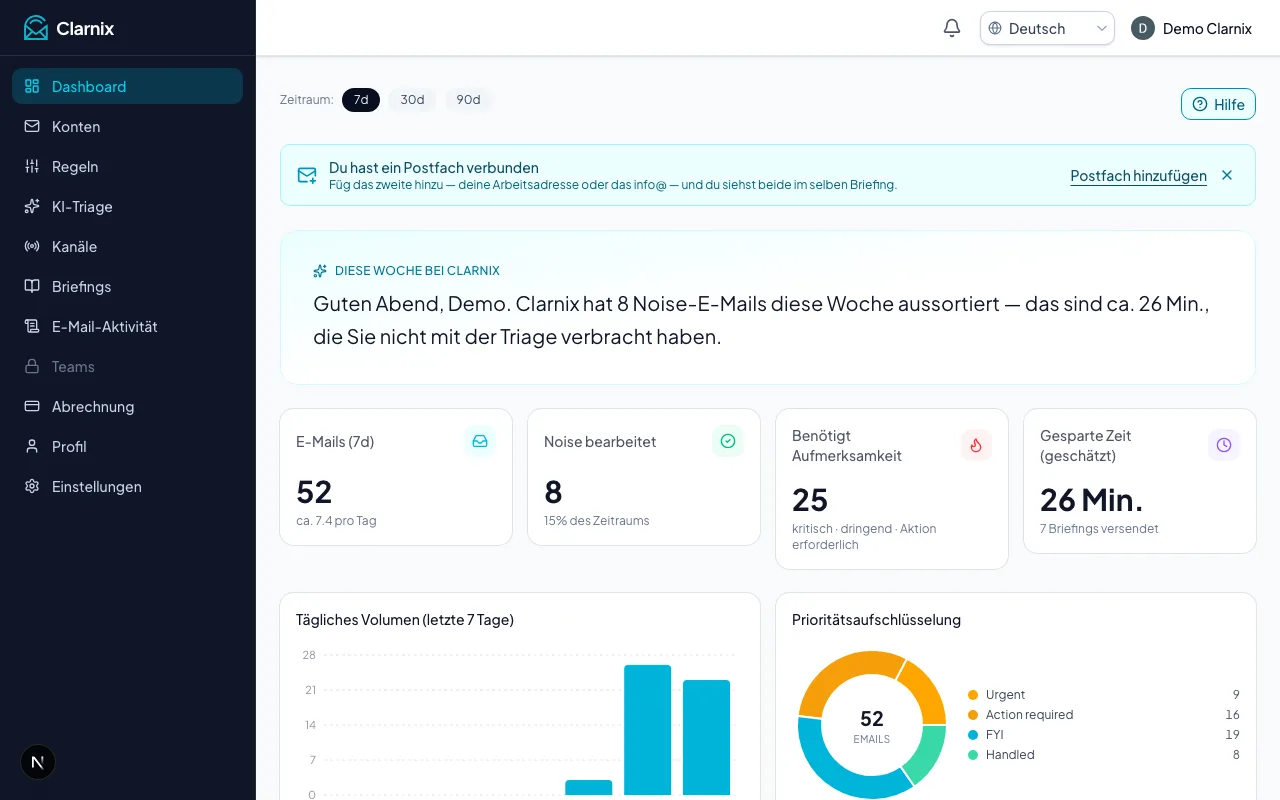Click the Clarnix brand name in sidebar

(85, 28)
